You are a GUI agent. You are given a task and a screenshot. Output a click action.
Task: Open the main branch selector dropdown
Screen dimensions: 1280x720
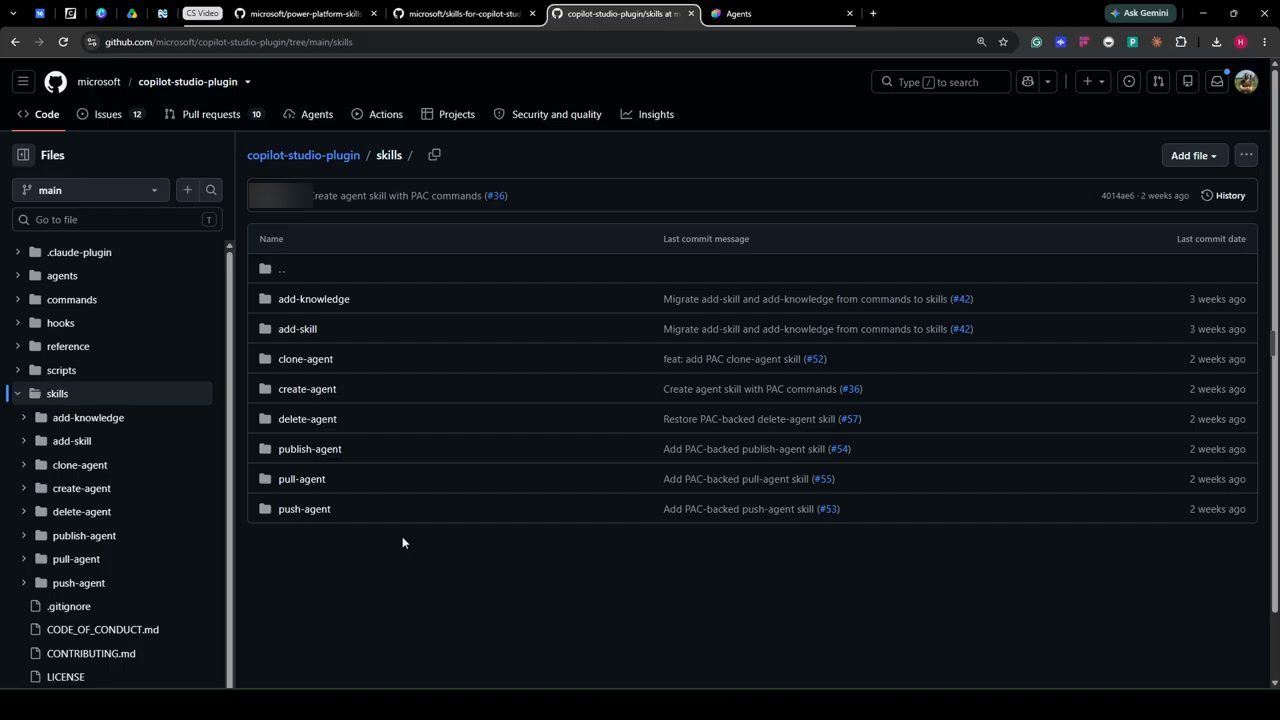pyautogui.click(x=91, y=190)
